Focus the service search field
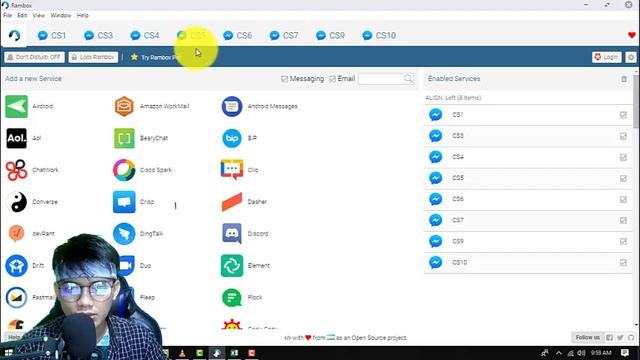The height and width of the screenshot is (360, 640). pyautogui.click(x=386, y=79)
